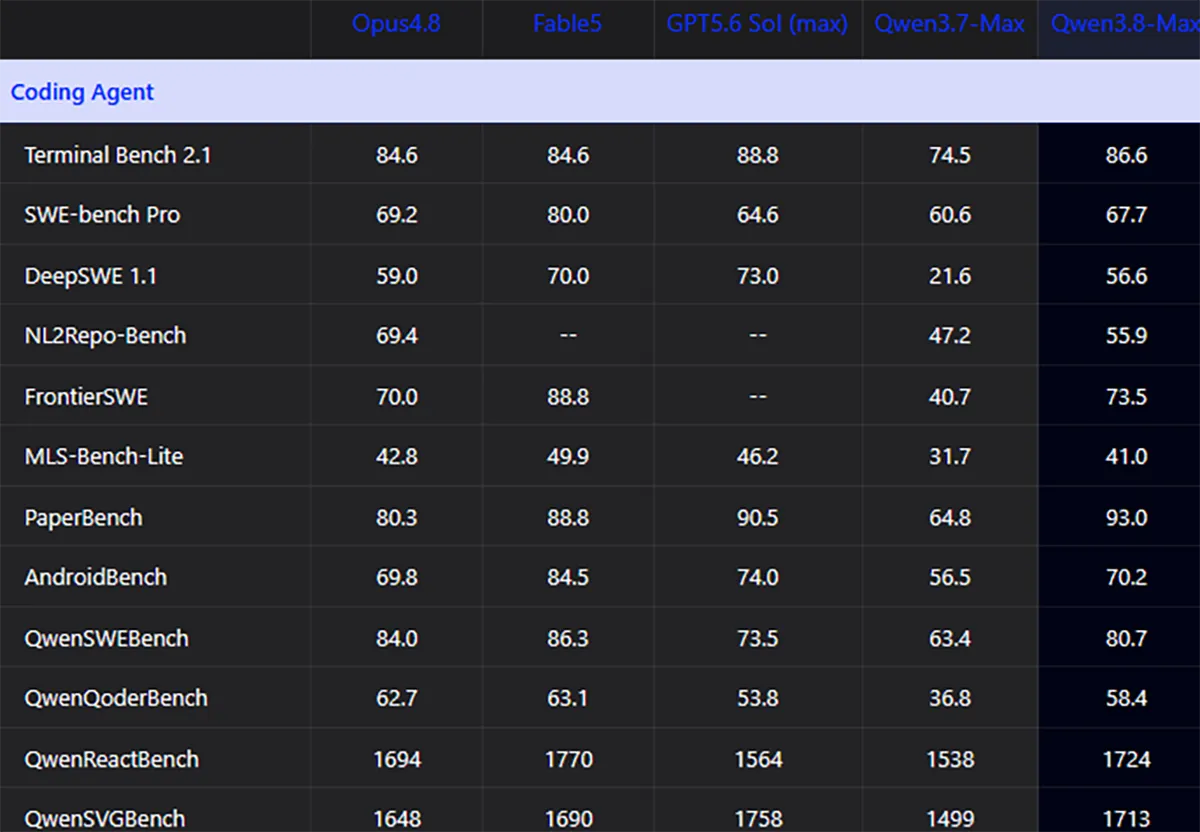The width and height of the screenshot is (1200, 832).
Task: Click PaperBench Opus4.8 value 80.3
Action: 397,518
